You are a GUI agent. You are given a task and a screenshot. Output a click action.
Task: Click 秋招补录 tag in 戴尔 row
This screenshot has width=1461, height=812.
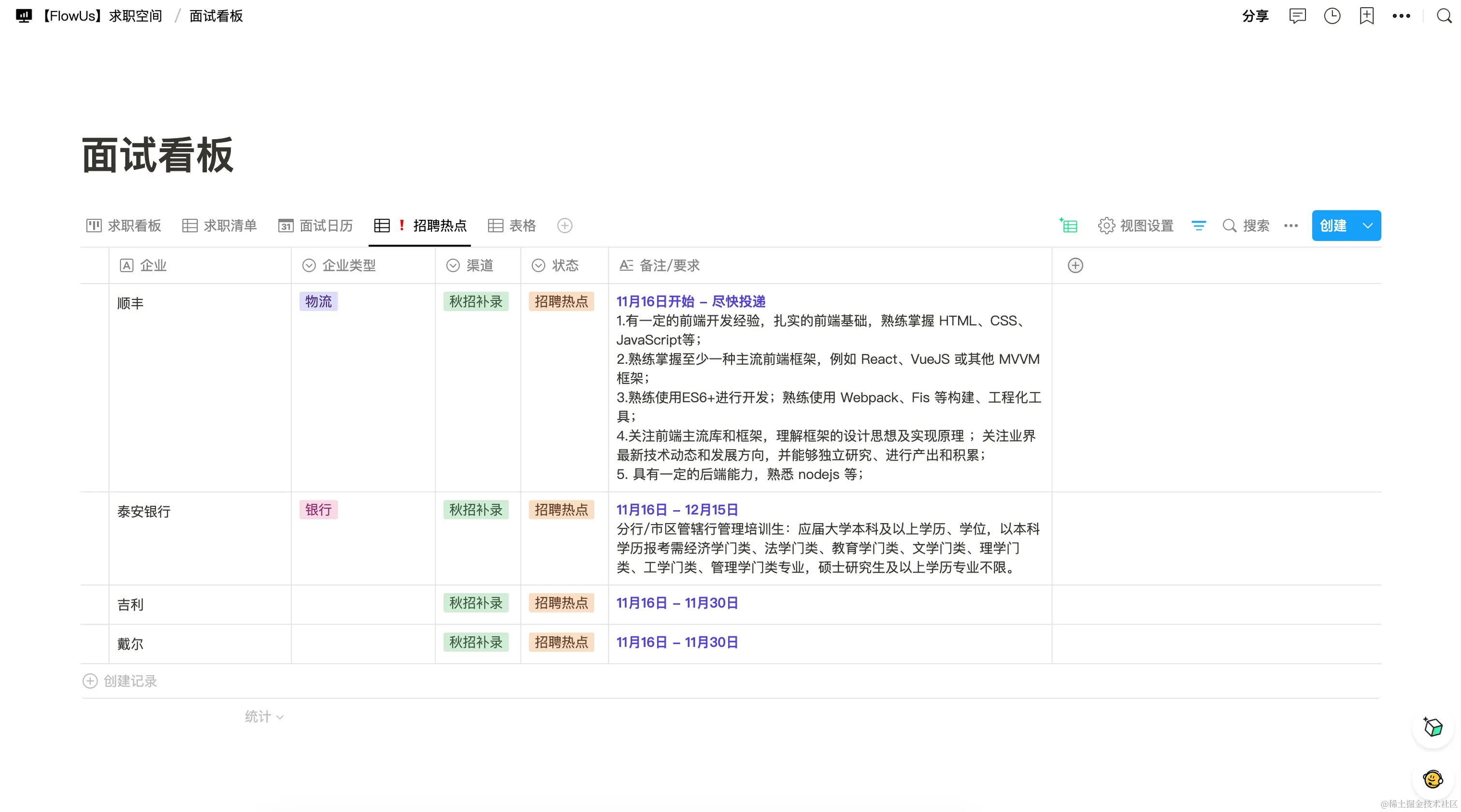coord(476,642)
